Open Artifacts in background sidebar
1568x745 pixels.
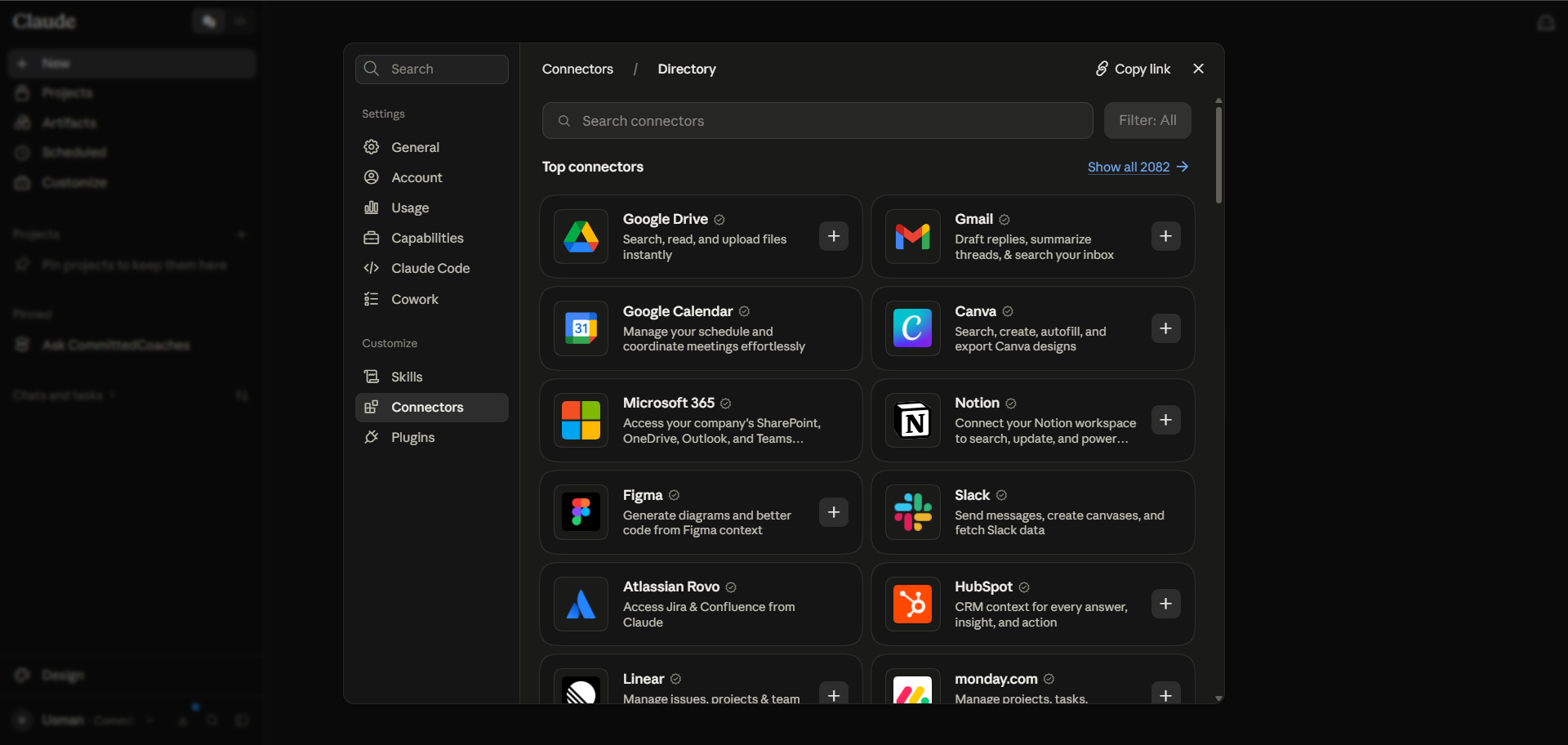(x=132, y=123)
